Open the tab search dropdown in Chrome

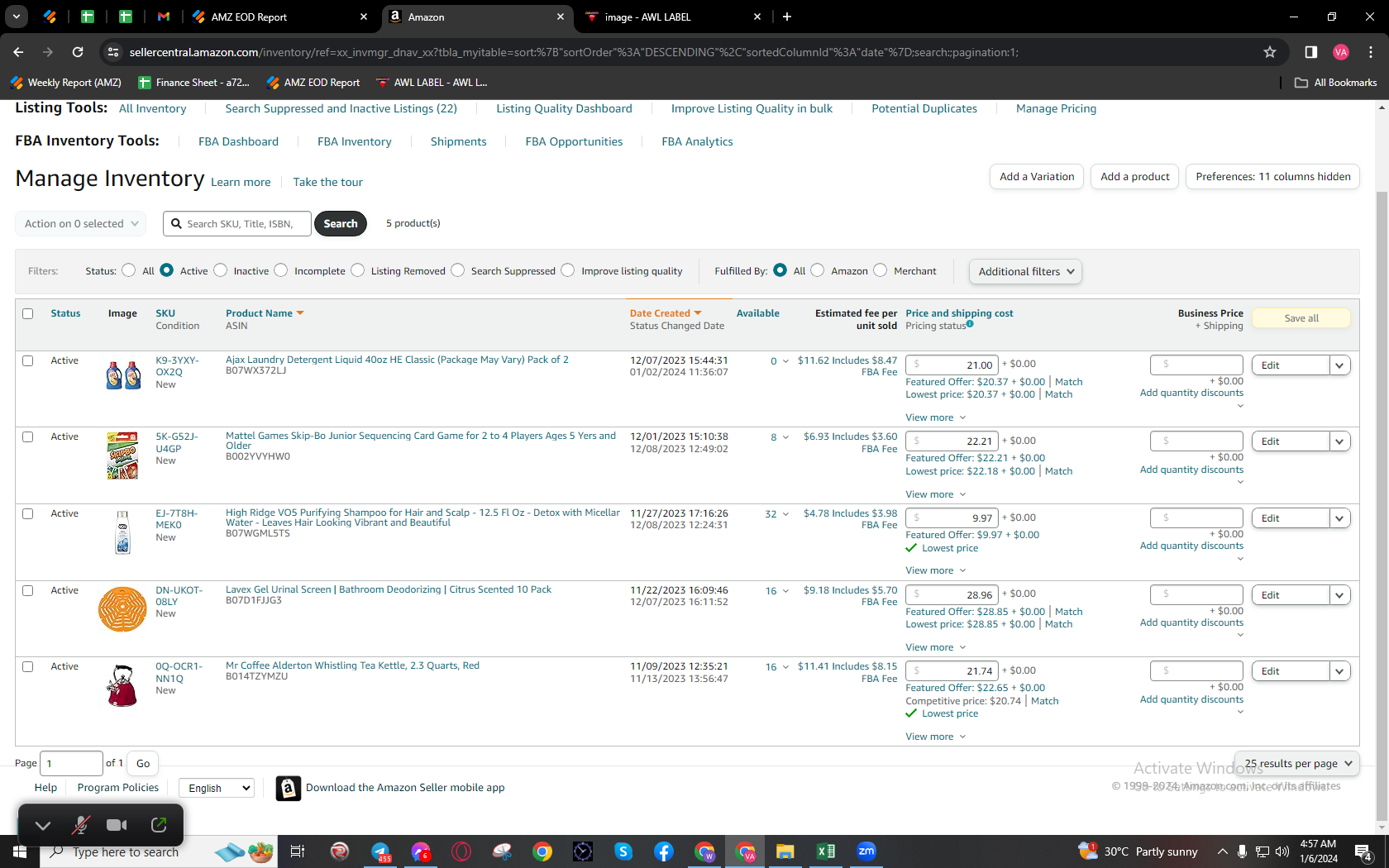coord(17,17)
